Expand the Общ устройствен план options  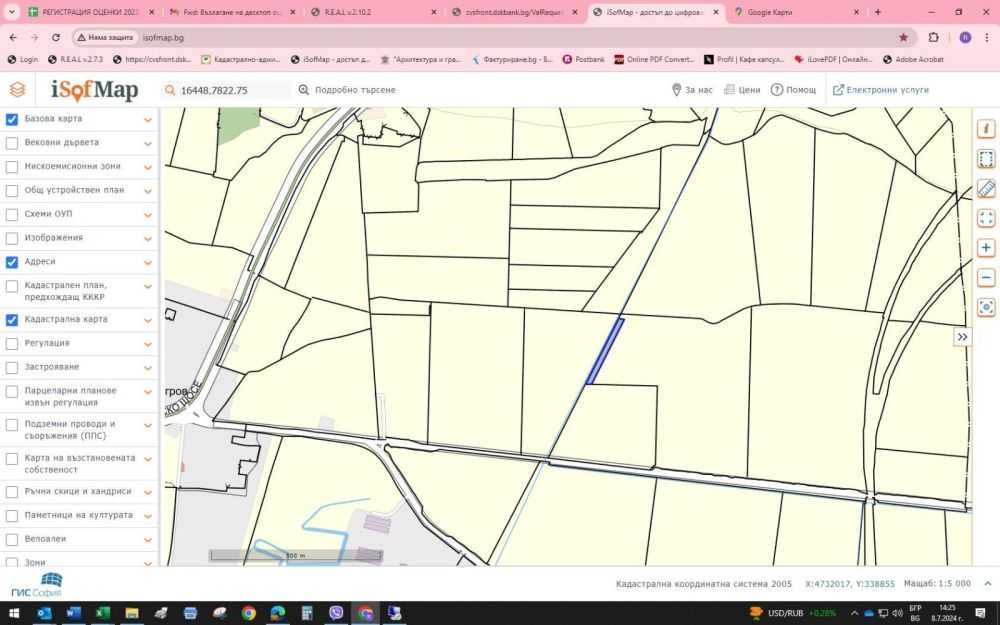(148, 191)
